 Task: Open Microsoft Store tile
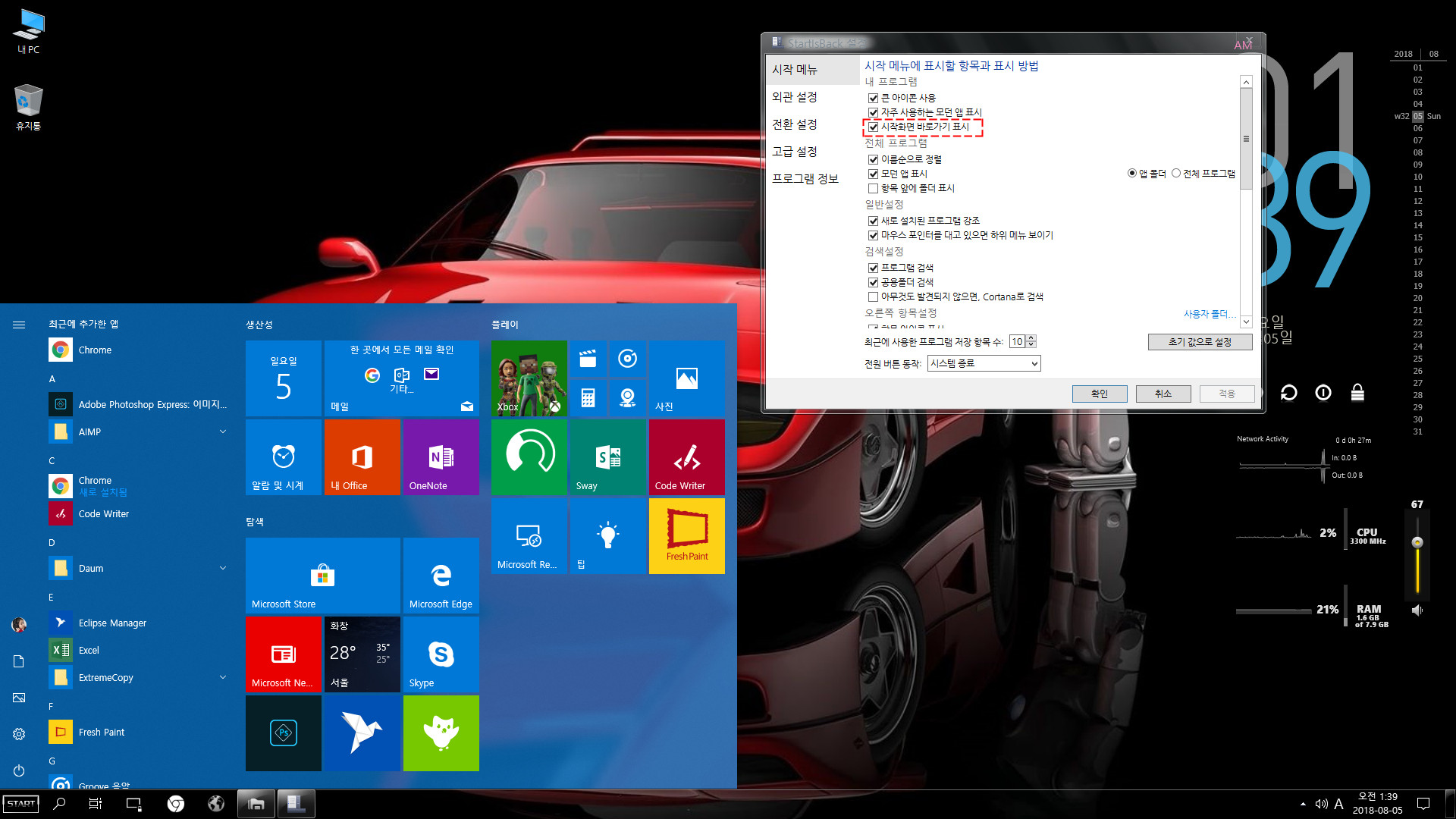[x=322, y=576]
